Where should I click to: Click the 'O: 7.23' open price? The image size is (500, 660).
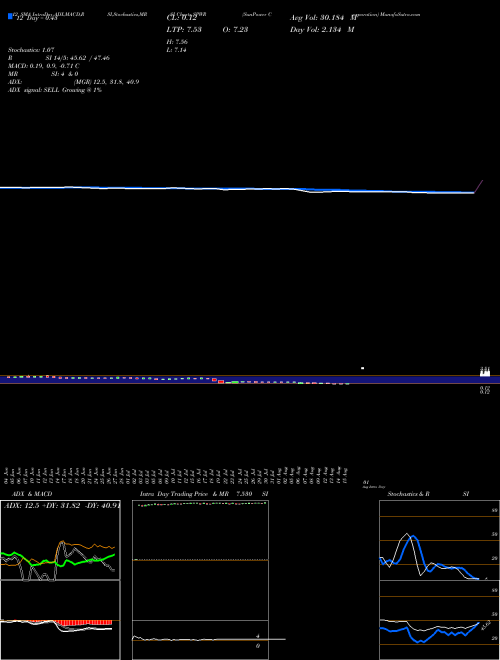[x=235, y=29]
